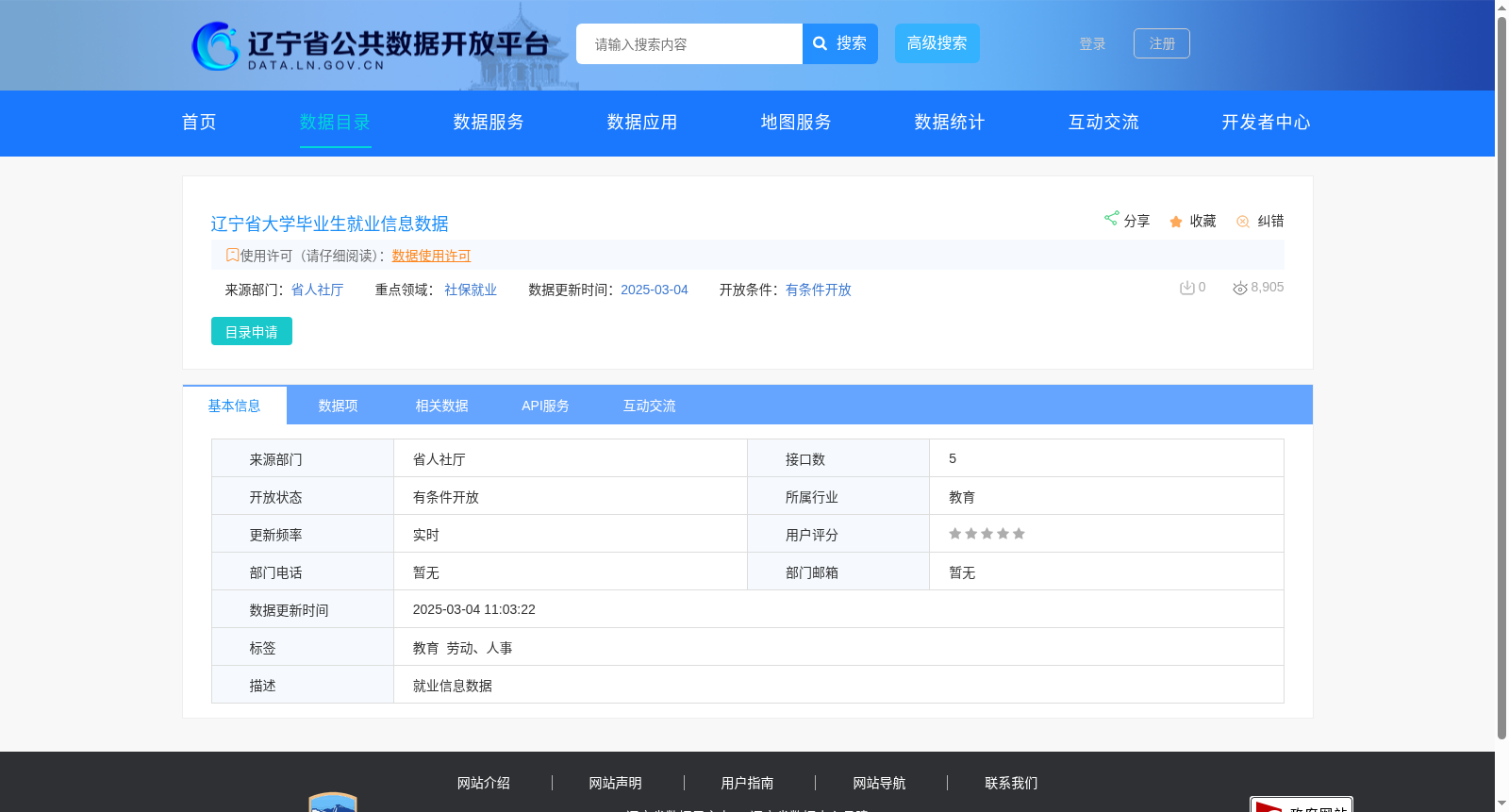Click dataset title 辽宁省大学毕业生就业信息数据

[x=329, y=224]
